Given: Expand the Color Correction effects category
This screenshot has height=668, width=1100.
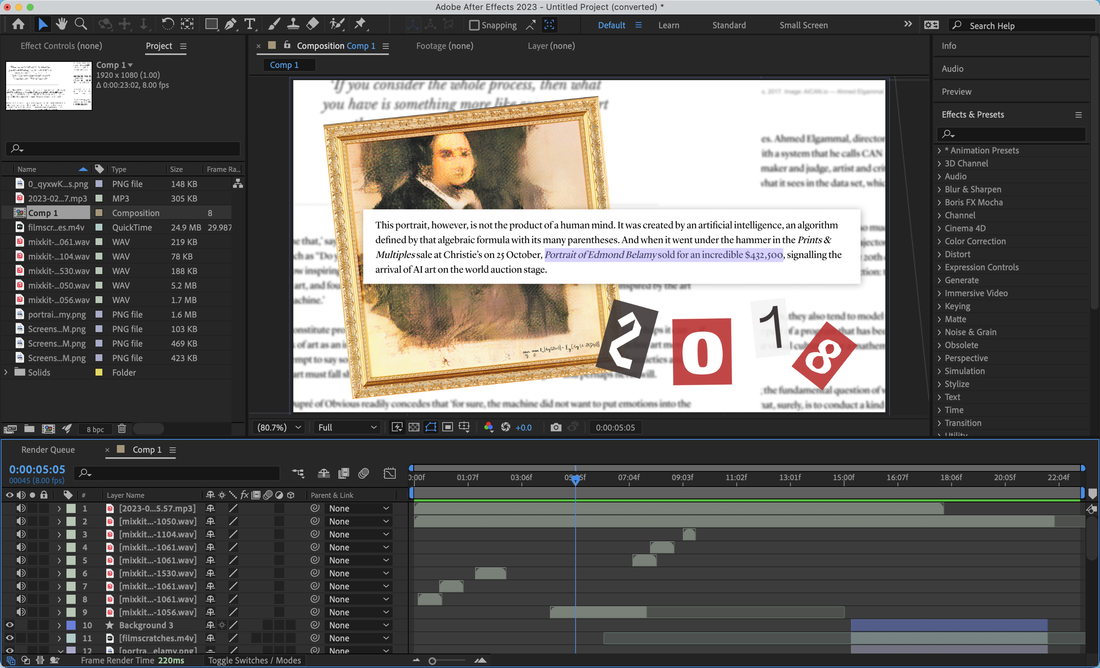Looking at the screenshot, I should pyautogui.click(x=939, y=241).
